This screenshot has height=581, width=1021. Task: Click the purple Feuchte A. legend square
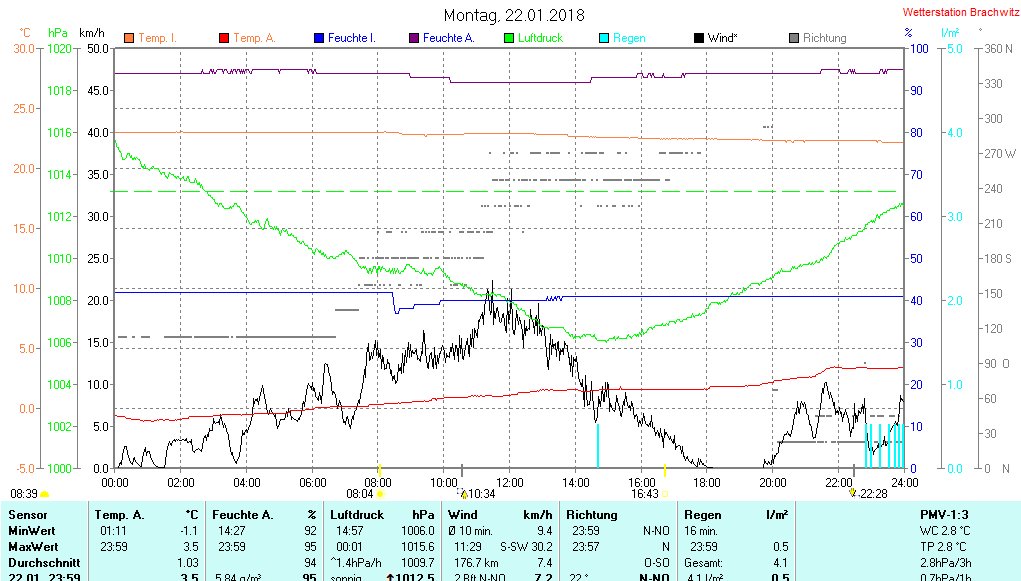(x=413, y=38)
